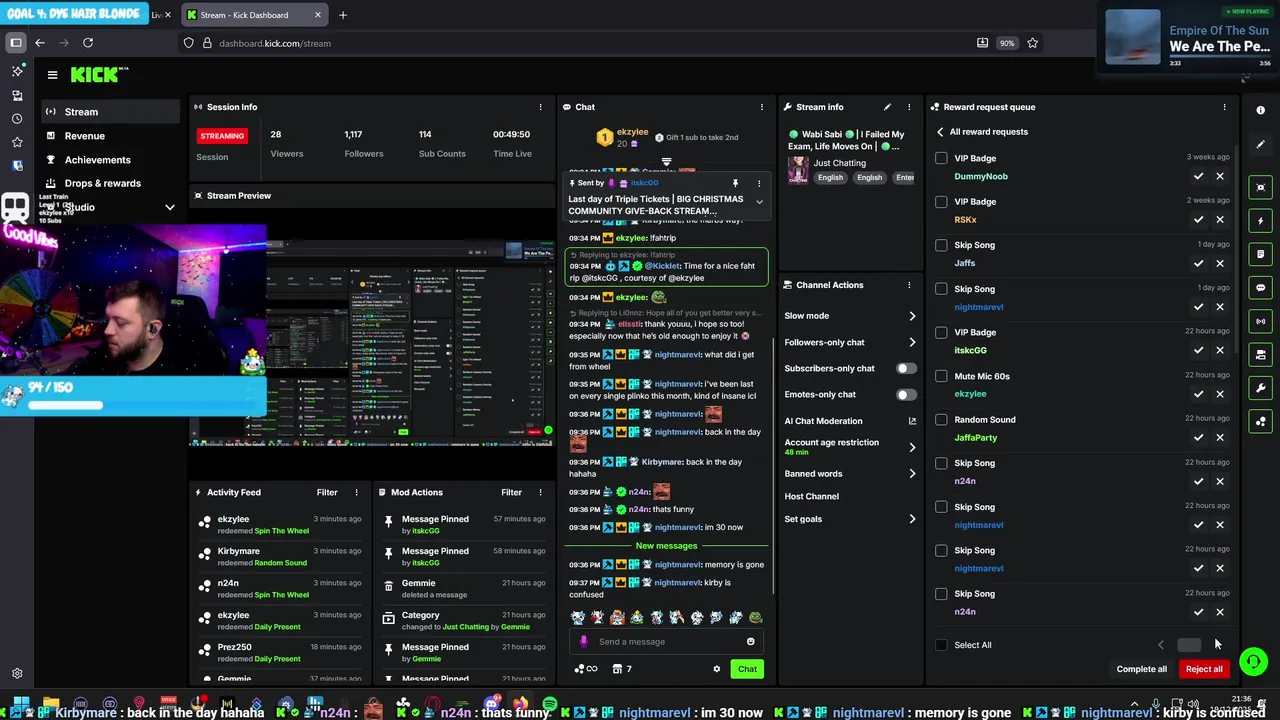Open the Kick hamburger menu

click(52, 74)
